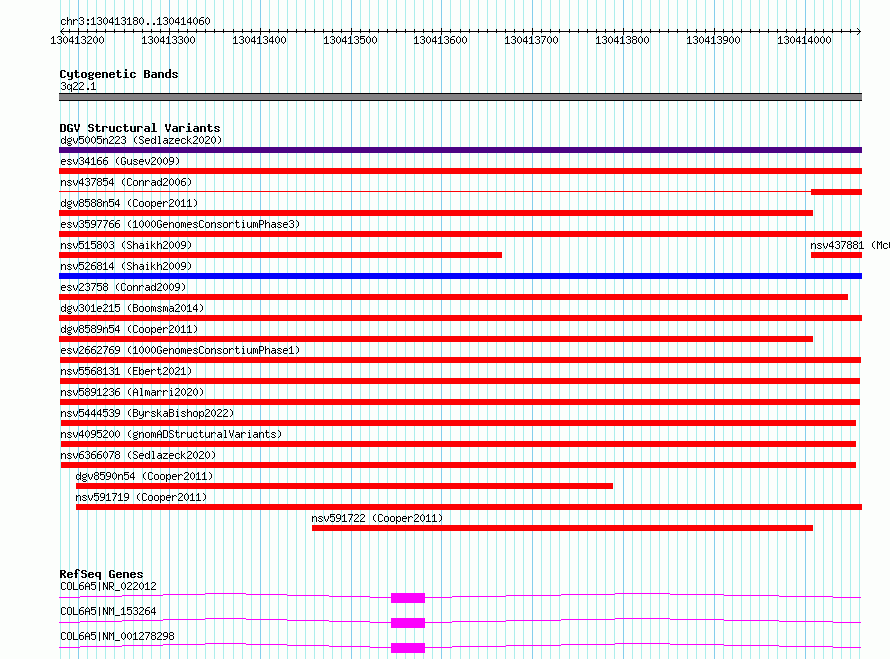Click ruler position 130413900
This screenshot has width=890, height=659.
[x=713, y=40]
